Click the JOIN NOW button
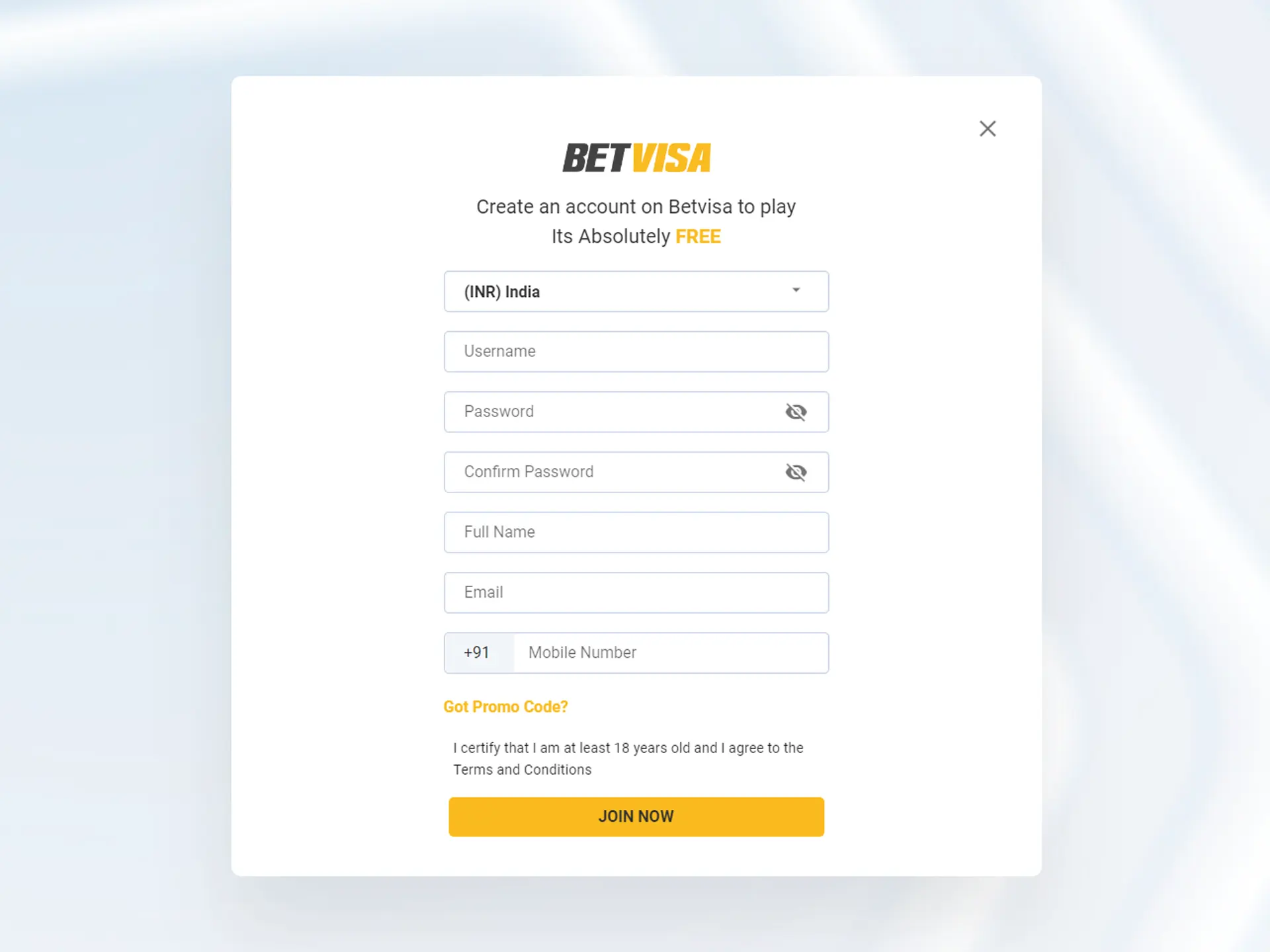Image resolution: width=1270 pixels, height=952 pixels. coord(636,817)
